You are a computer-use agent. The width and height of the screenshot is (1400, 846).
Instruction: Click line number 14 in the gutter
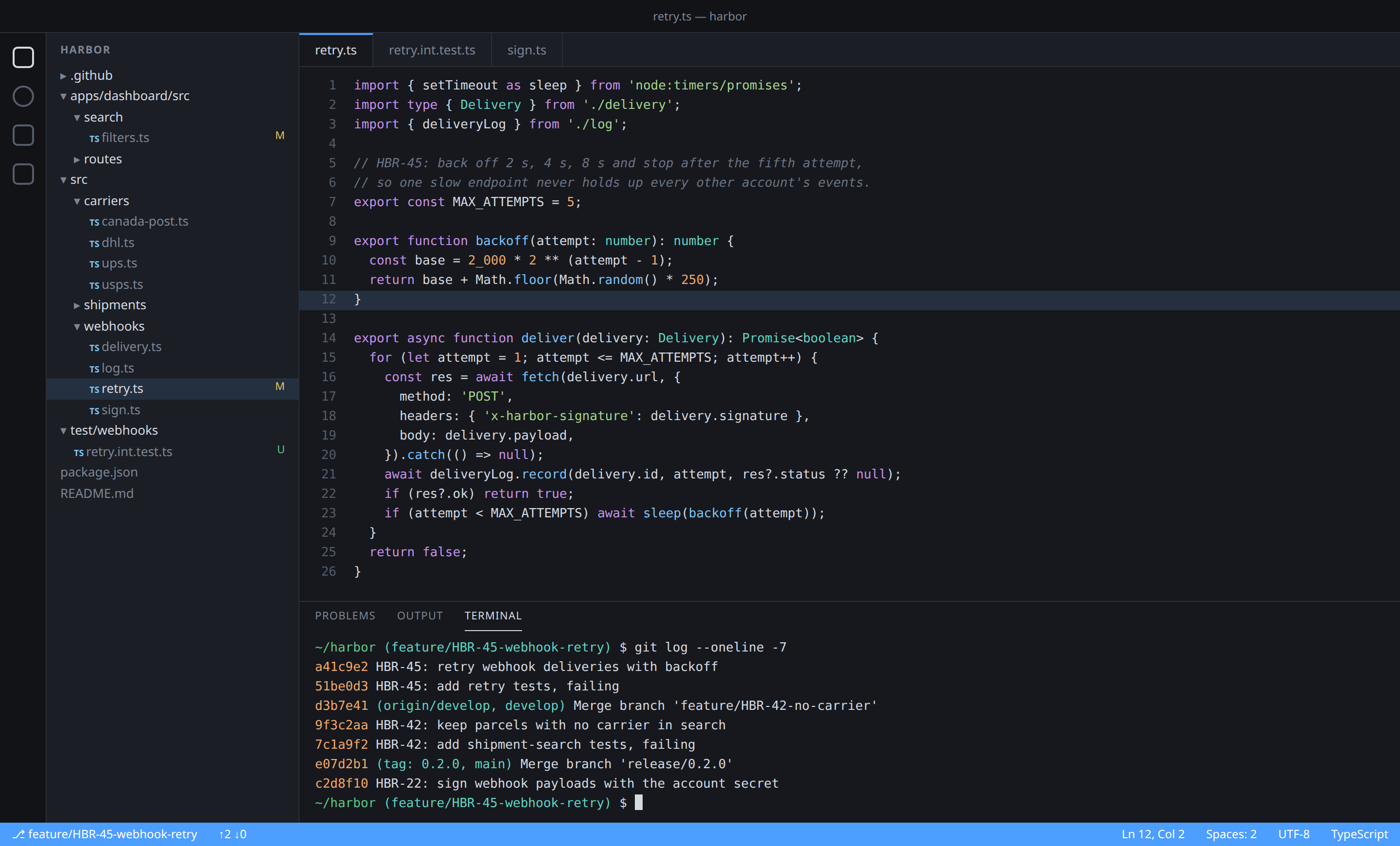329,337
